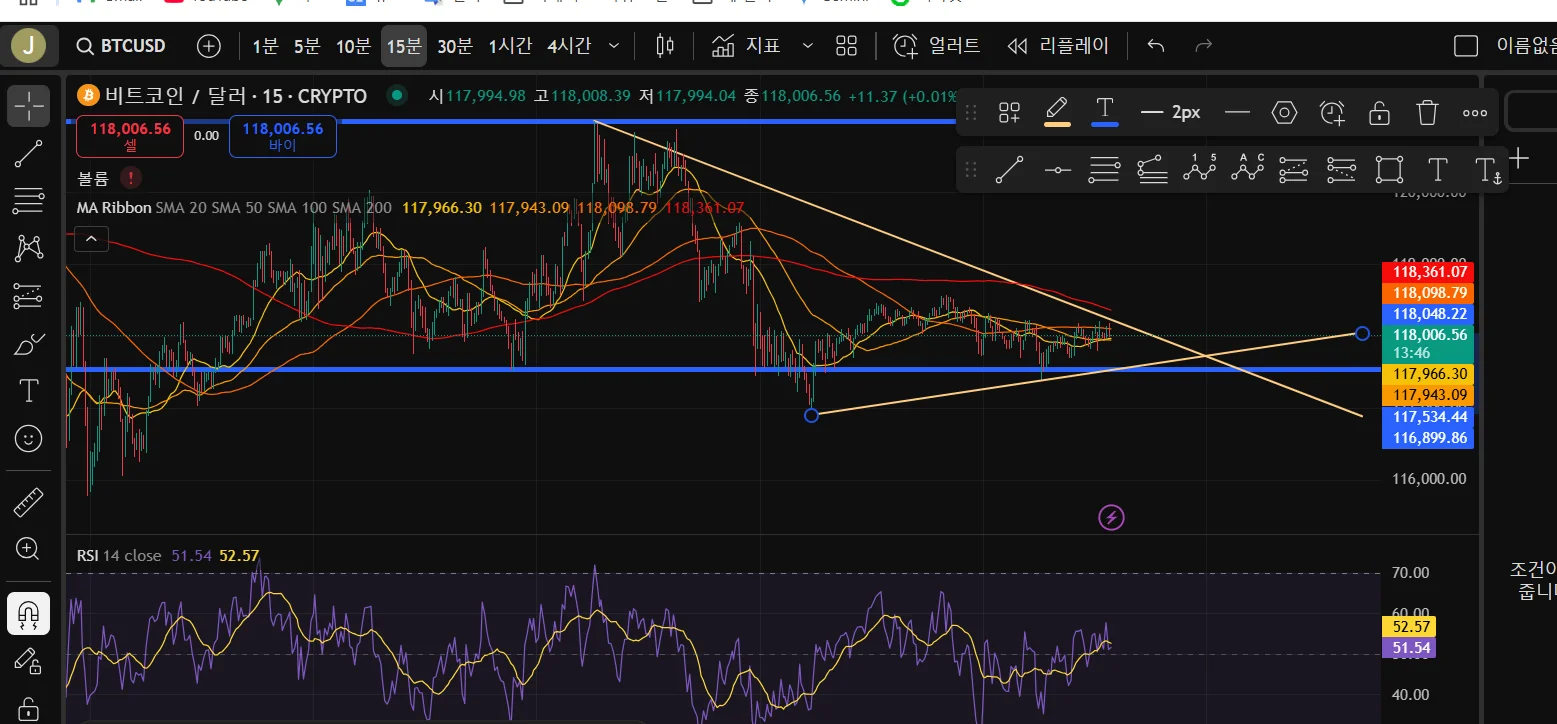Click the zoom in magnifier tool
The height and width of the screenshot is (724, 1557).
pyautogui.click(x=28, y=548)
